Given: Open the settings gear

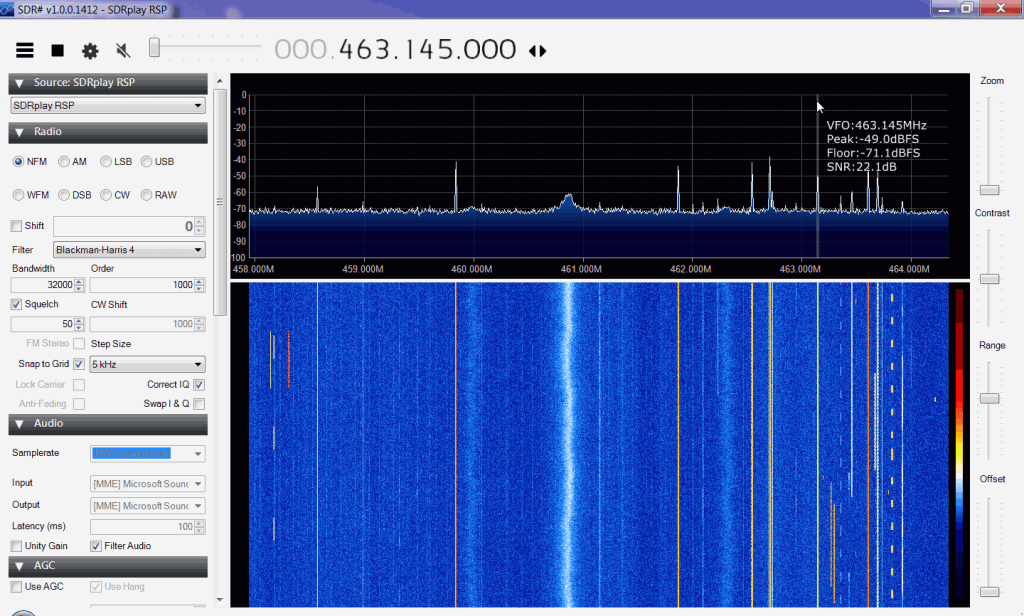Looking at the screenshot, I should pos(89,49).
